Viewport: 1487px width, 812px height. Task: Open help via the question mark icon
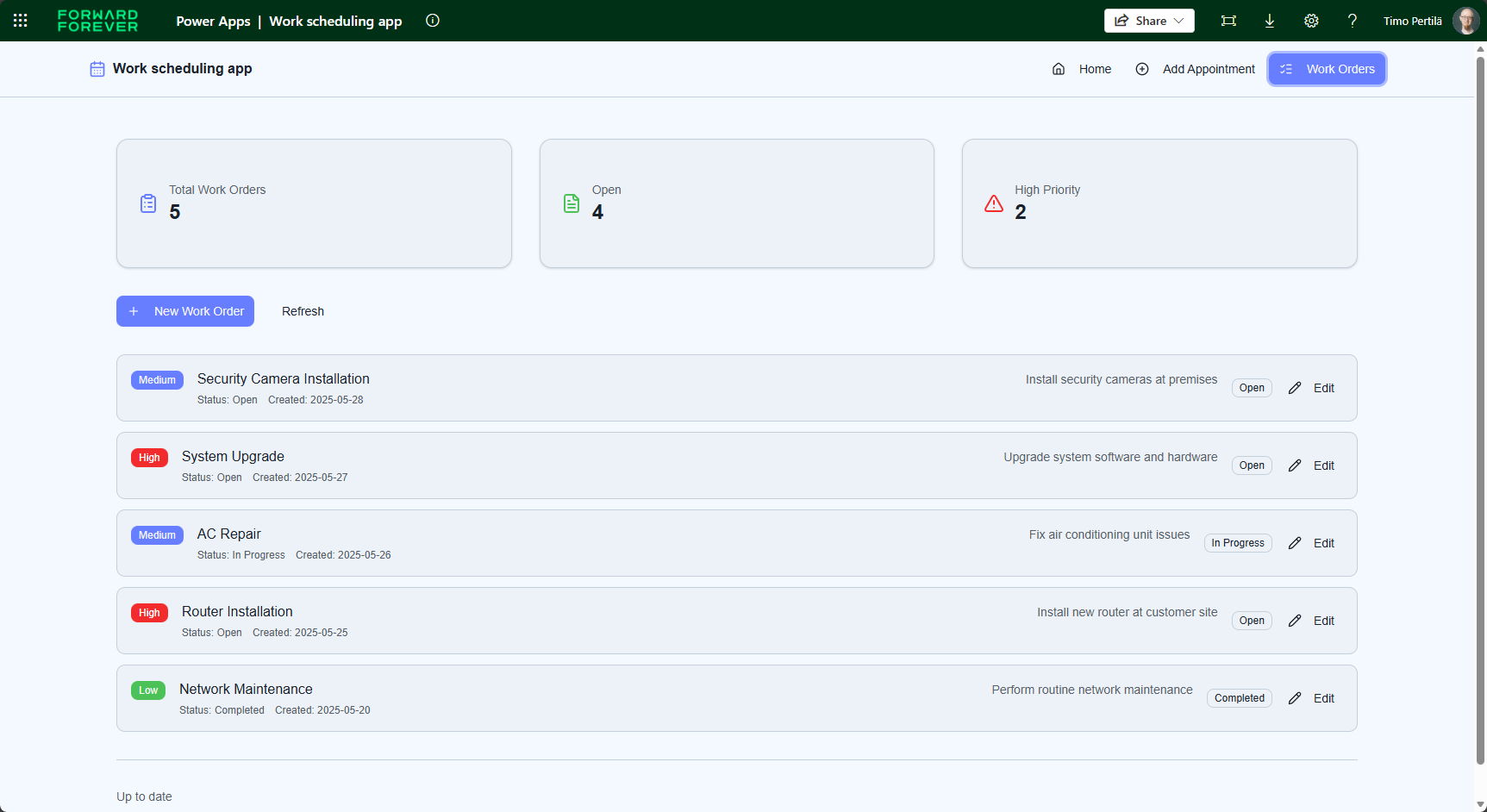click(1353, 21)
